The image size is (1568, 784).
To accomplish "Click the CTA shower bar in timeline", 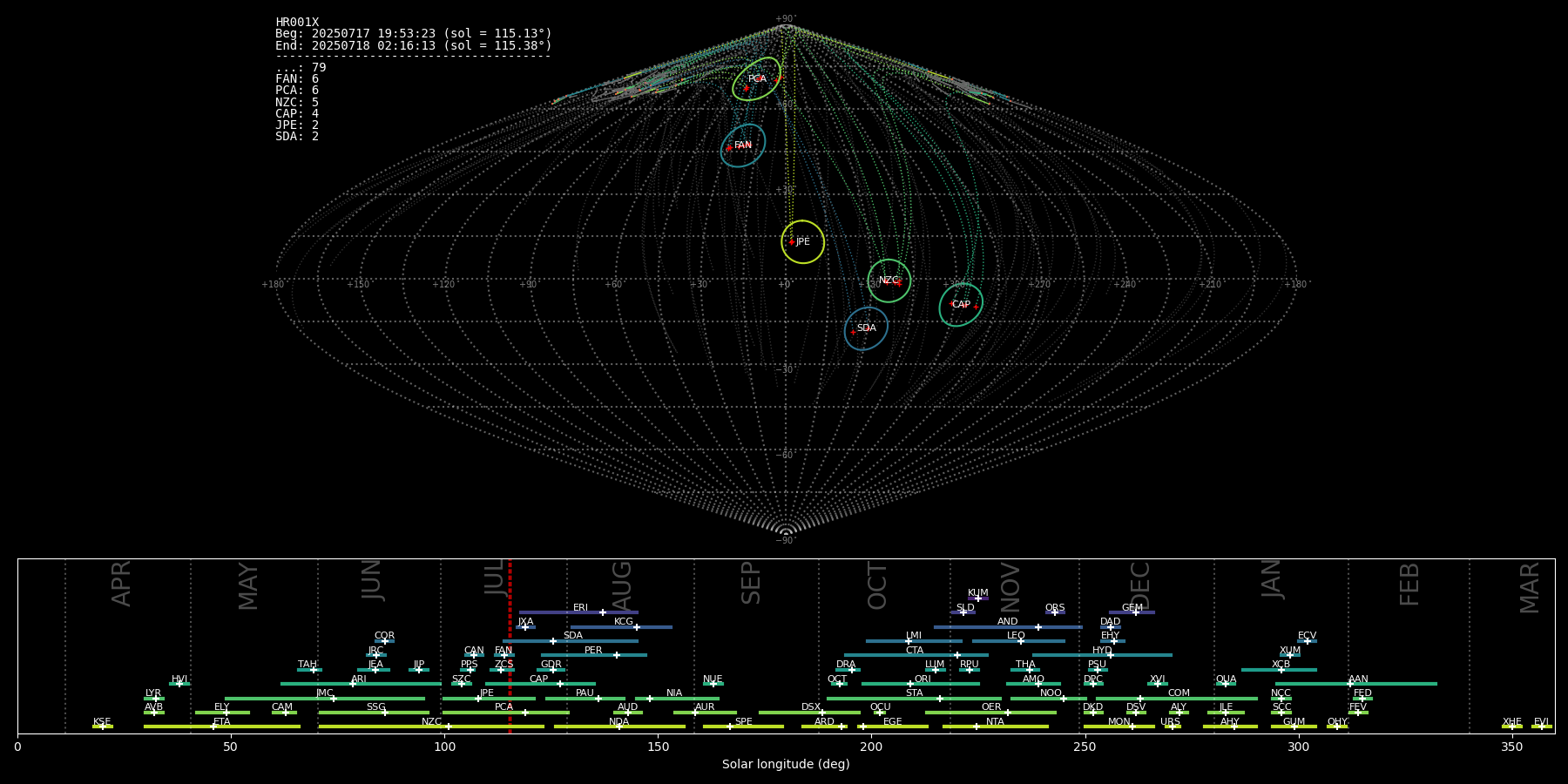I will tap(916, 655).
